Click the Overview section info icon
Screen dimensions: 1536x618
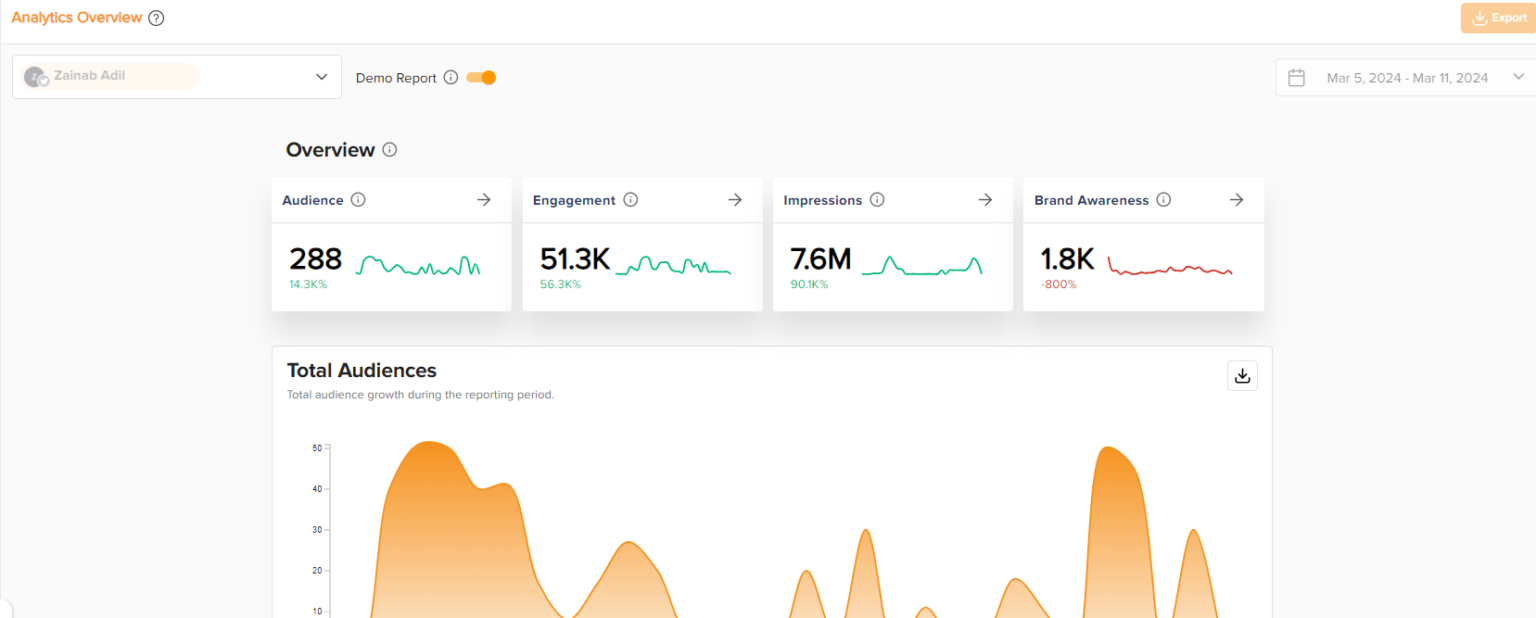click(x=390, y=149)
